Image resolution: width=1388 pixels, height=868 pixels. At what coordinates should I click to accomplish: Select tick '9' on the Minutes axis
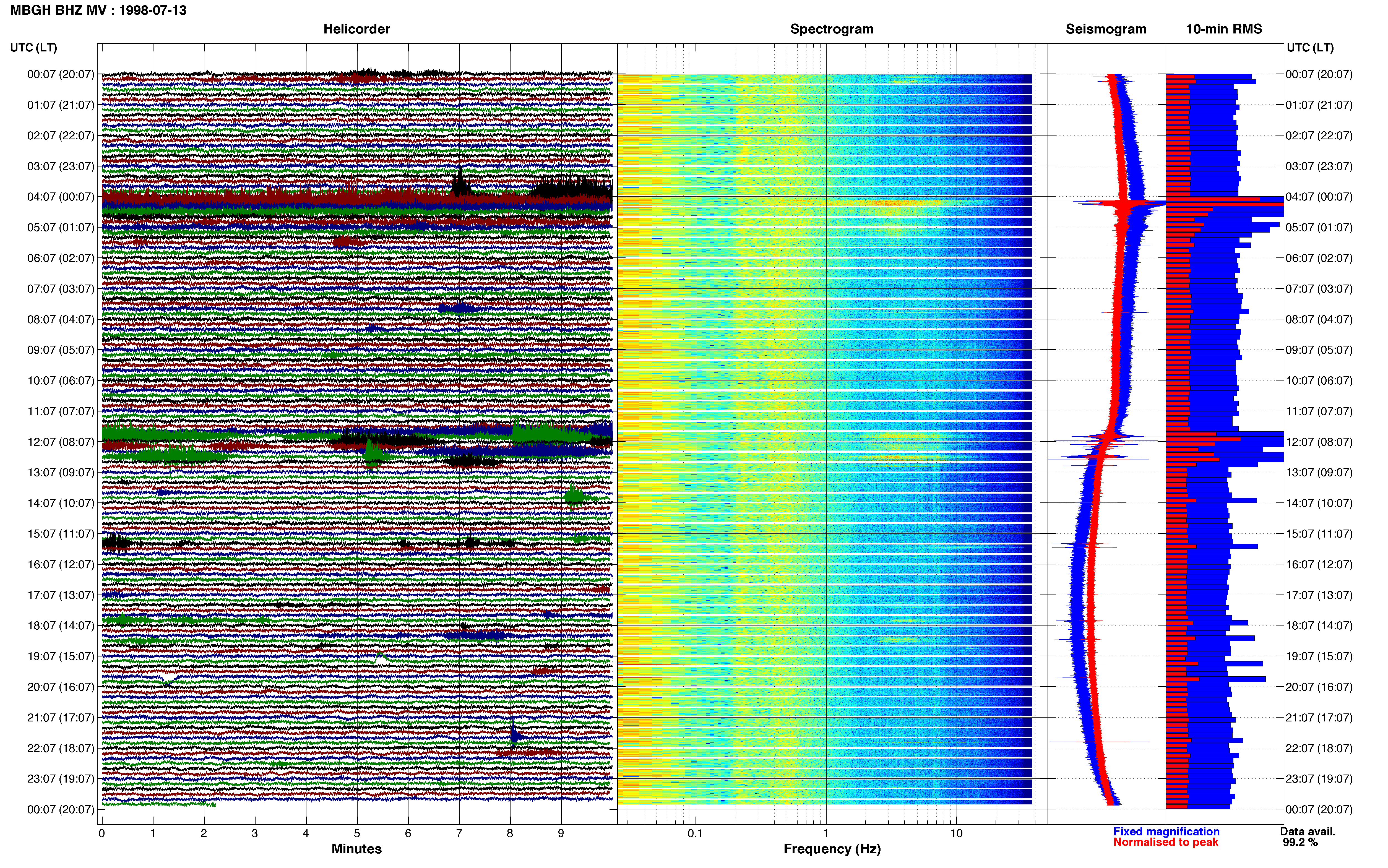pyautogui.click(x=561, y=833)
